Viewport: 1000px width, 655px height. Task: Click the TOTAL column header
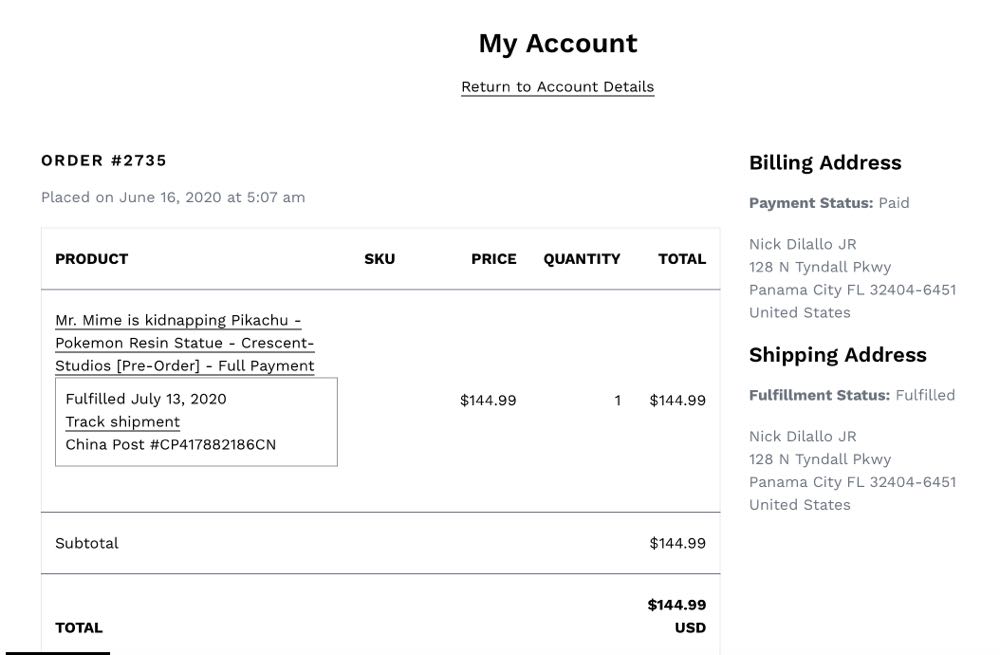pyautogui.click(x=682, y=259)
